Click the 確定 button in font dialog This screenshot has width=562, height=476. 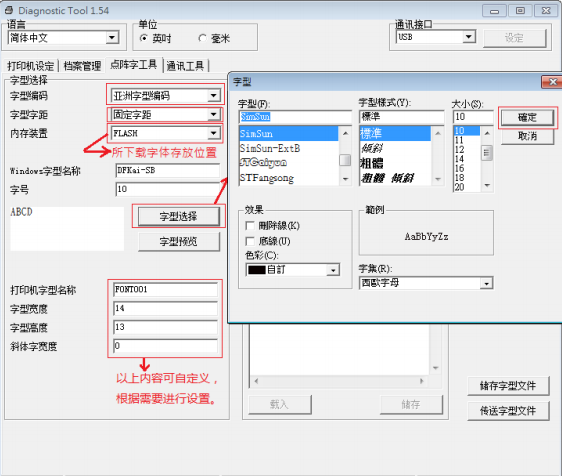click(x=527, y=117)
